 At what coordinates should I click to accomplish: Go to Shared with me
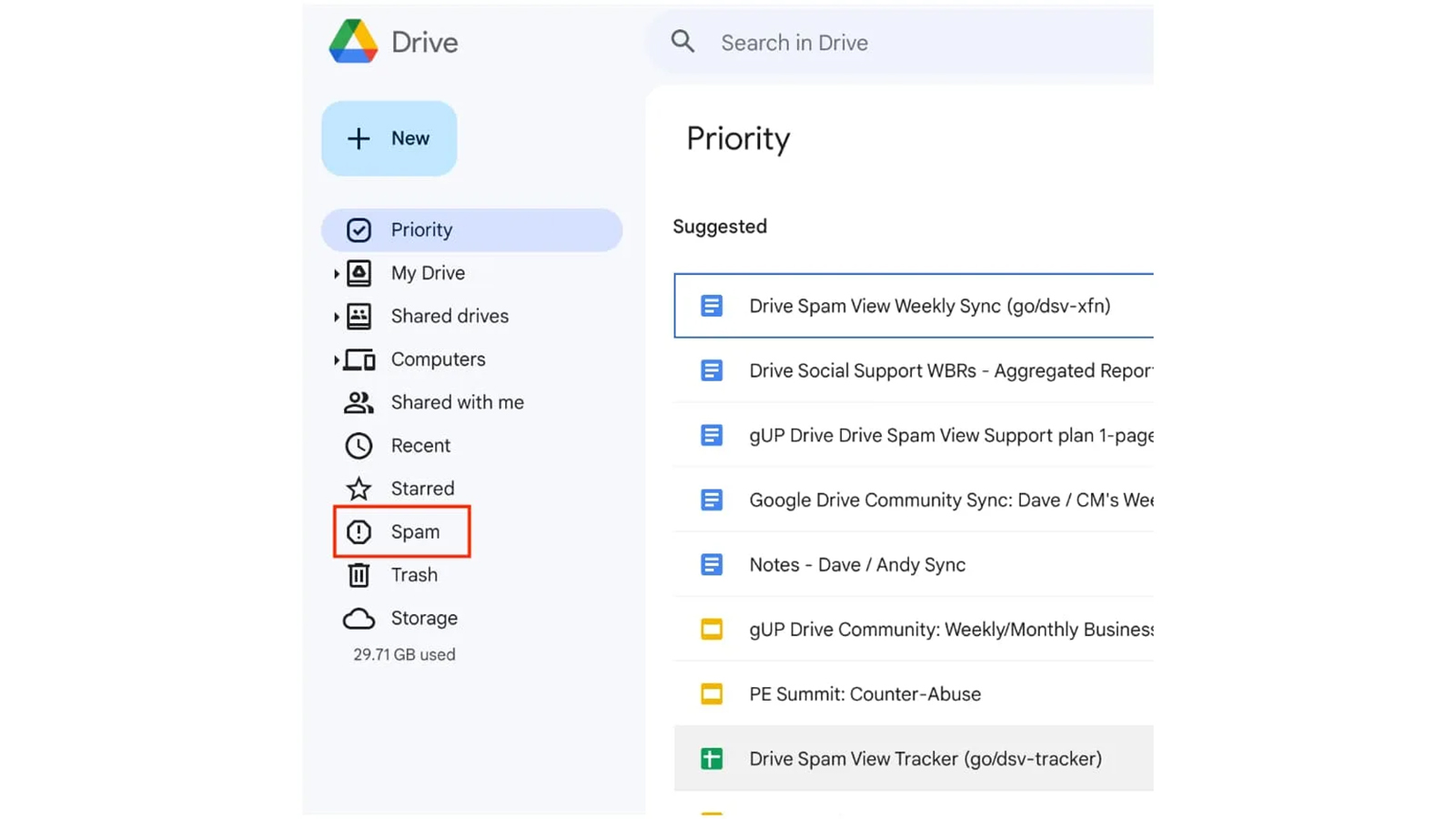[457, 402]
